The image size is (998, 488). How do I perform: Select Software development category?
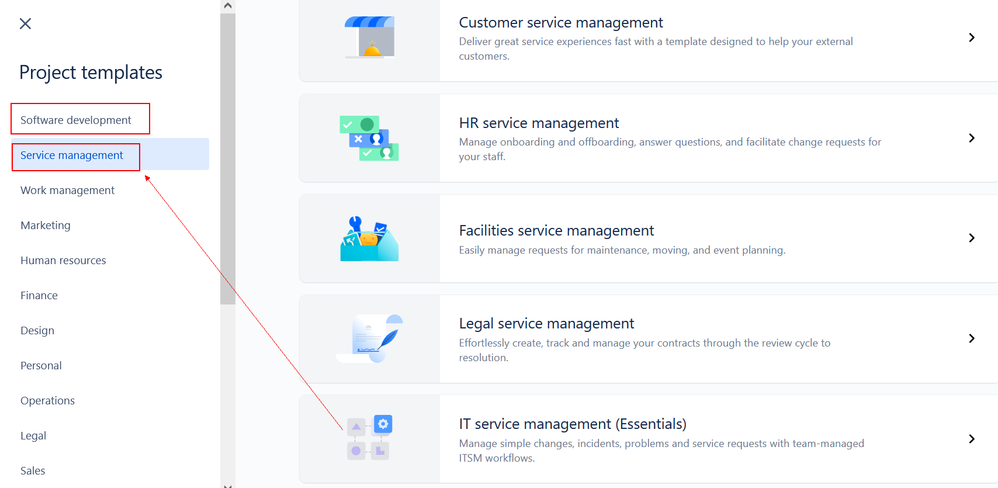pyautogui.click(x=76, y=120)
